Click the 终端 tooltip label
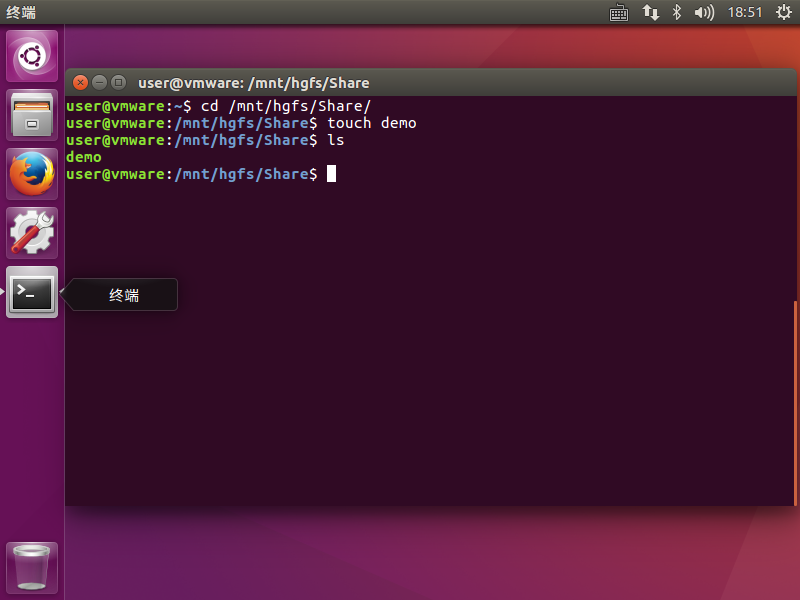Screen dimensions: 800x600 click(x=124, y=295)
